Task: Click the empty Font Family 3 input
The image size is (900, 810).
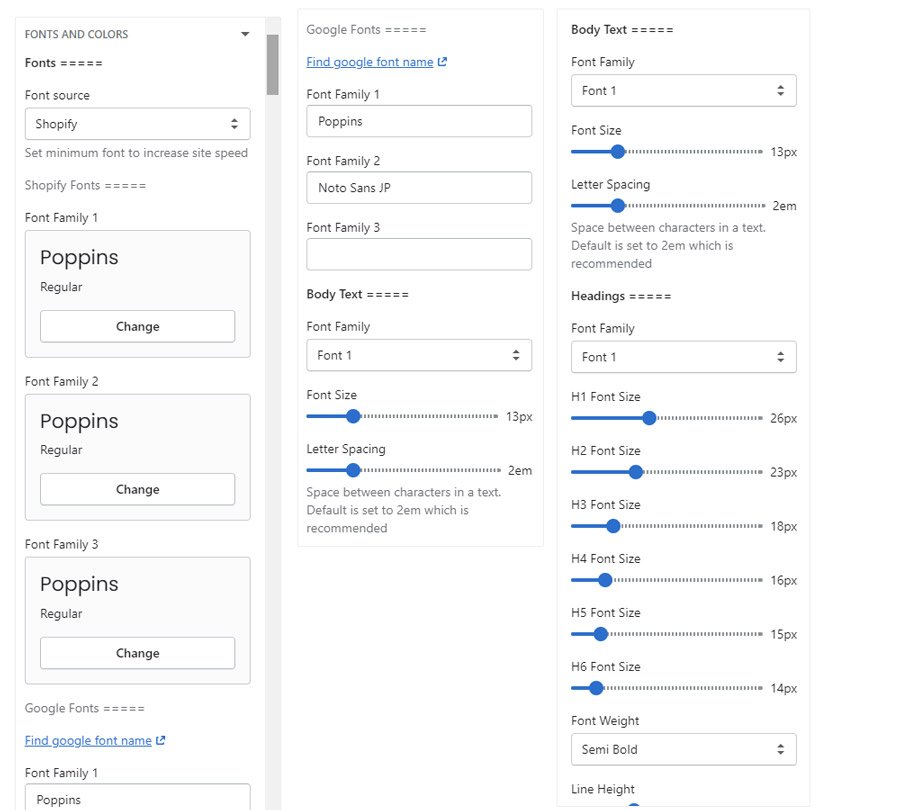Action: tap(419, 254)
